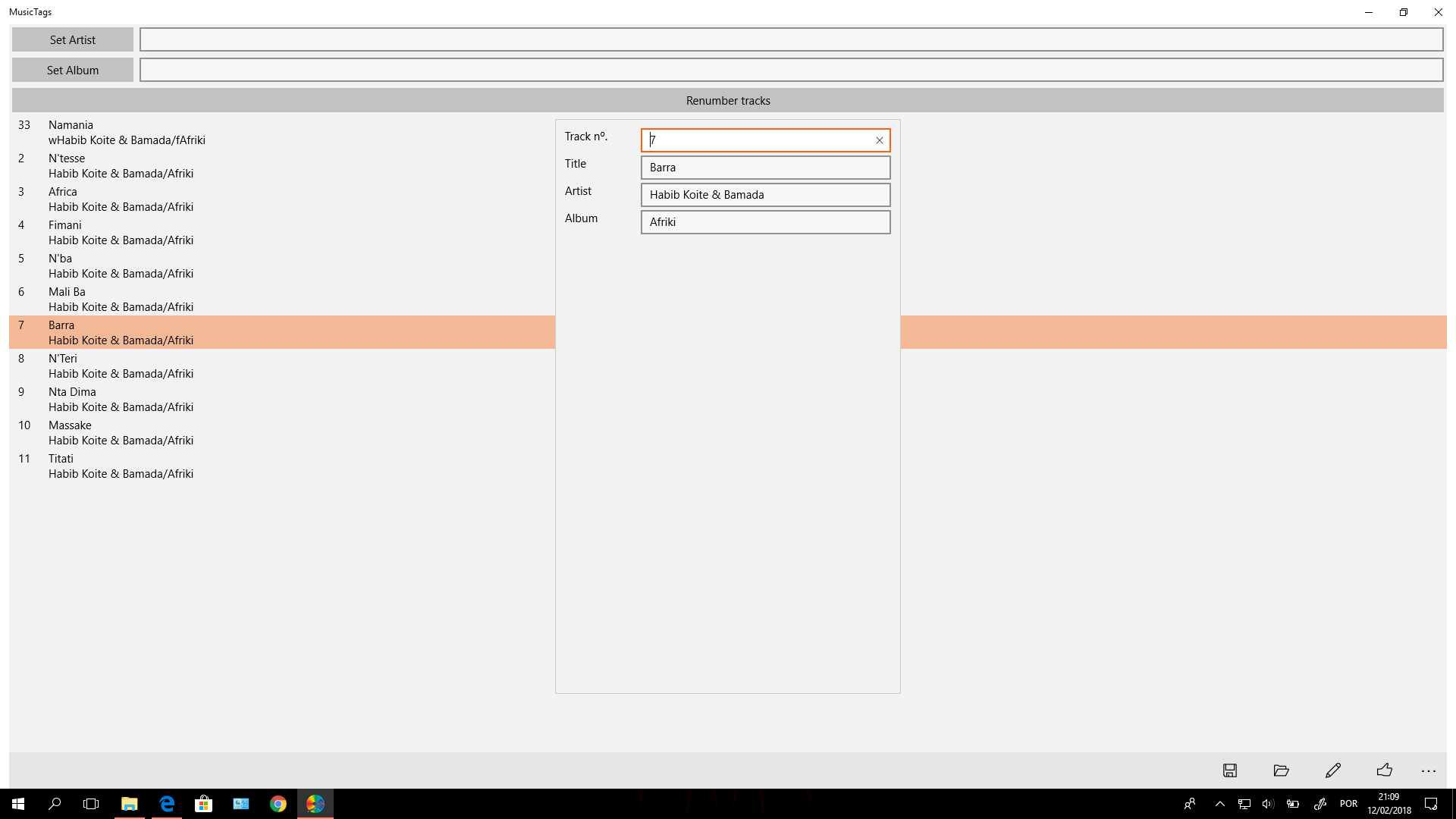Image resolution: width=1456 pixels, height=819 pixels.
Task: Click the empty Set Artist text box
Action: (791, 39)
